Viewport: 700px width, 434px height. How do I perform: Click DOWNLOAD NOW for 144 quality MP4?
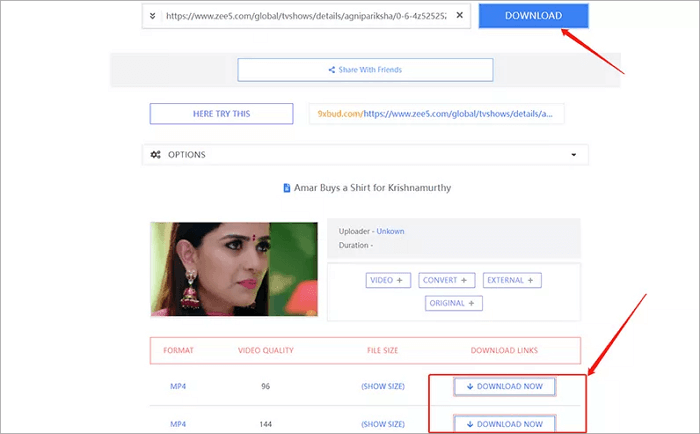pyautogui.click(x=504, y=424)
